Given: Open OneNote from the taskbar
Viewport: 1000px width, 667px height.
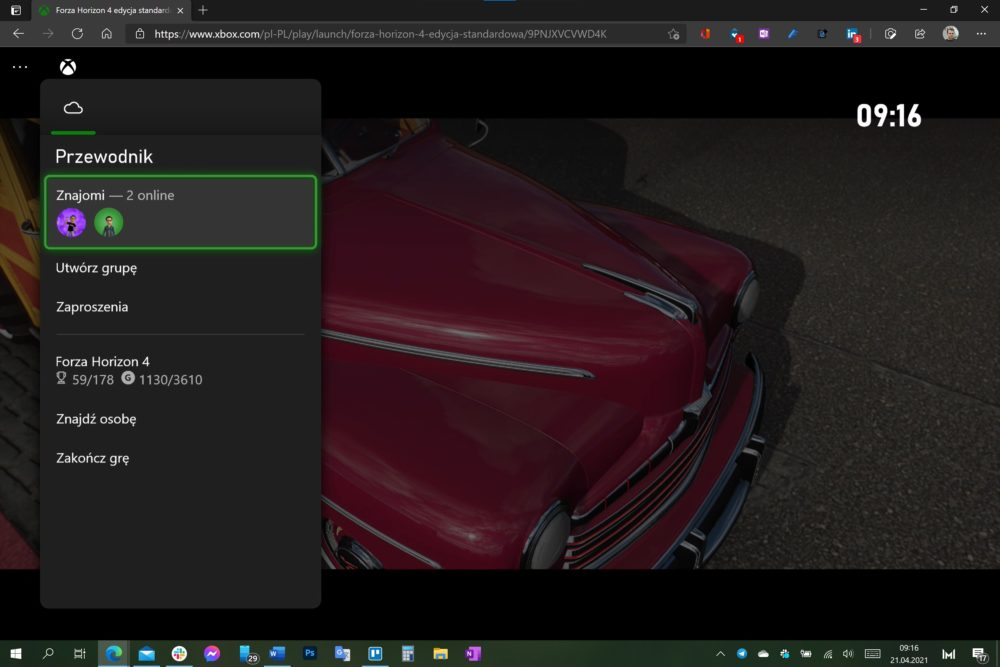Looking at the screenshot, I should (473, 654).
